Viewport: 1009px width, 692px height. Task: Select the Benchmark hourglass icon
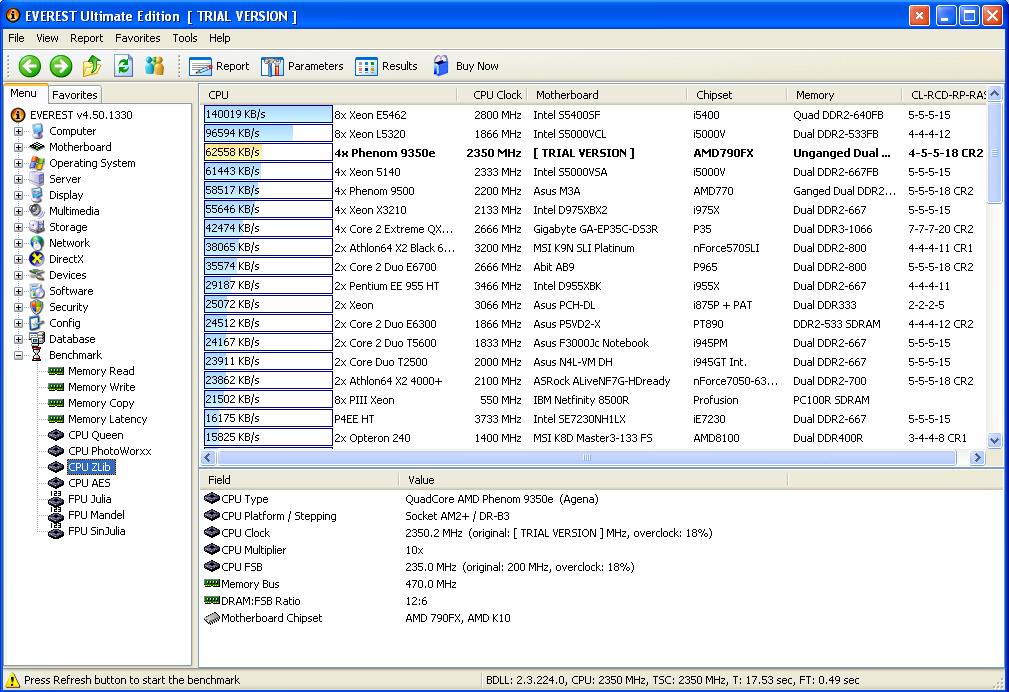(37, 355)
